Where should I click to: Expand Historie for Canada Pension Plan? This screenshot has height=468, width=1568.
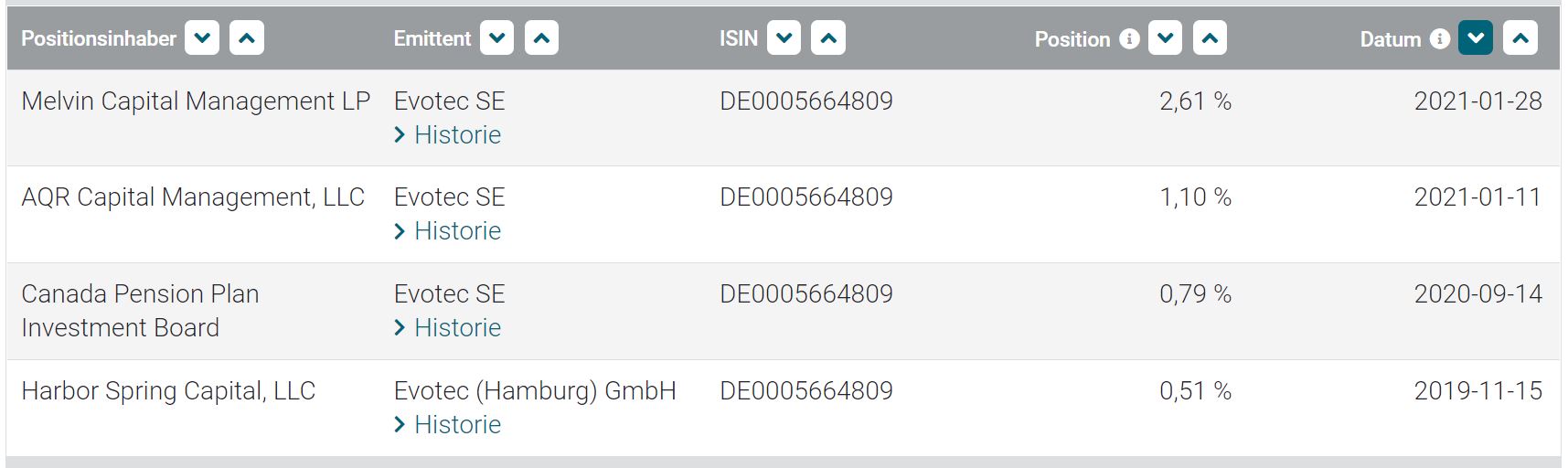click(456, 328)
